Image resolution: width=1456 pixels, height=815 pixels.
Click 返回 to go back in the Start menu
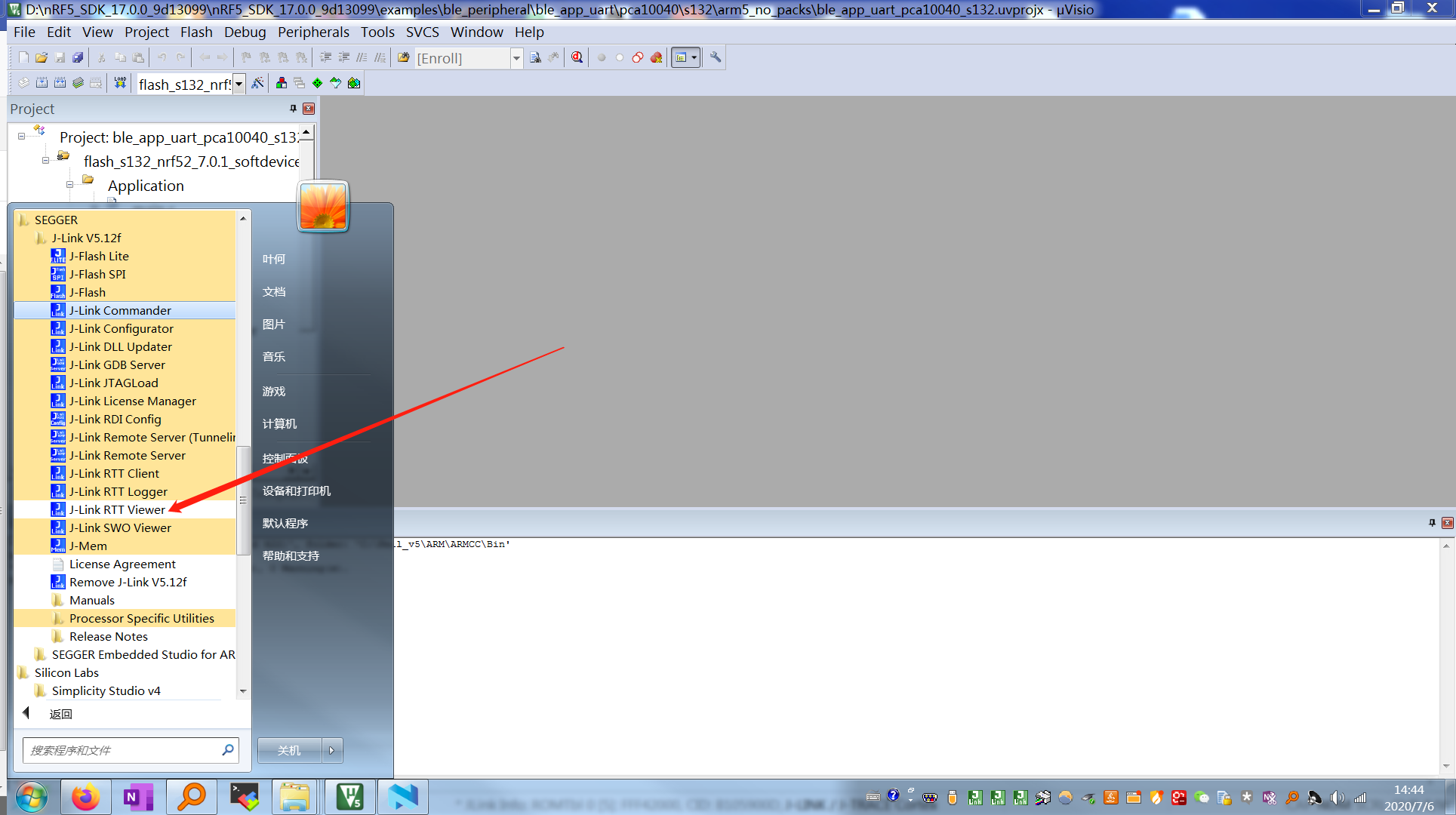point(60,714)
